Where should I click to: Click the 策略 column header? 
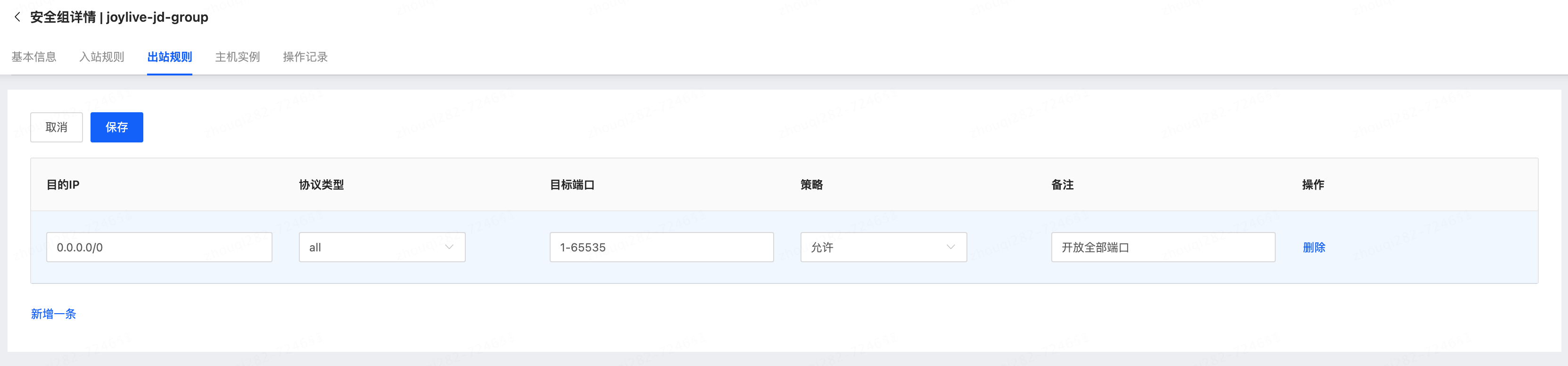click(811, 184)
